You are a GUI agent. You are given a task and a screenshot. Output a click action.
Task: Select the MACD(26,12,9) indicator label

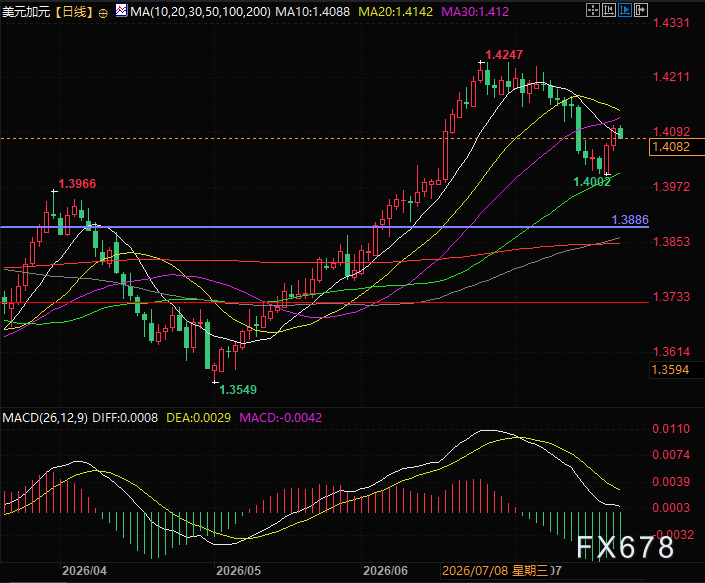click(x=45, y=418)
